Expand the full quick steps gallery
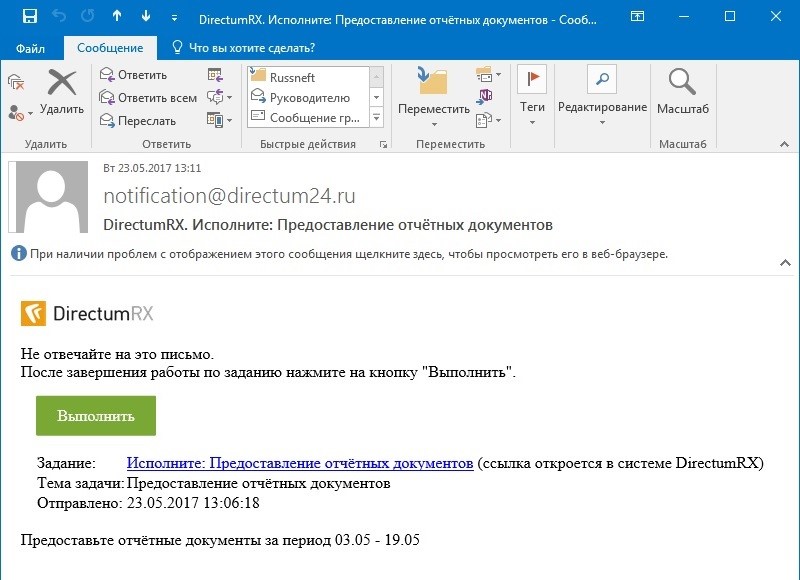 pyautogui.click(x=377, y=117)
